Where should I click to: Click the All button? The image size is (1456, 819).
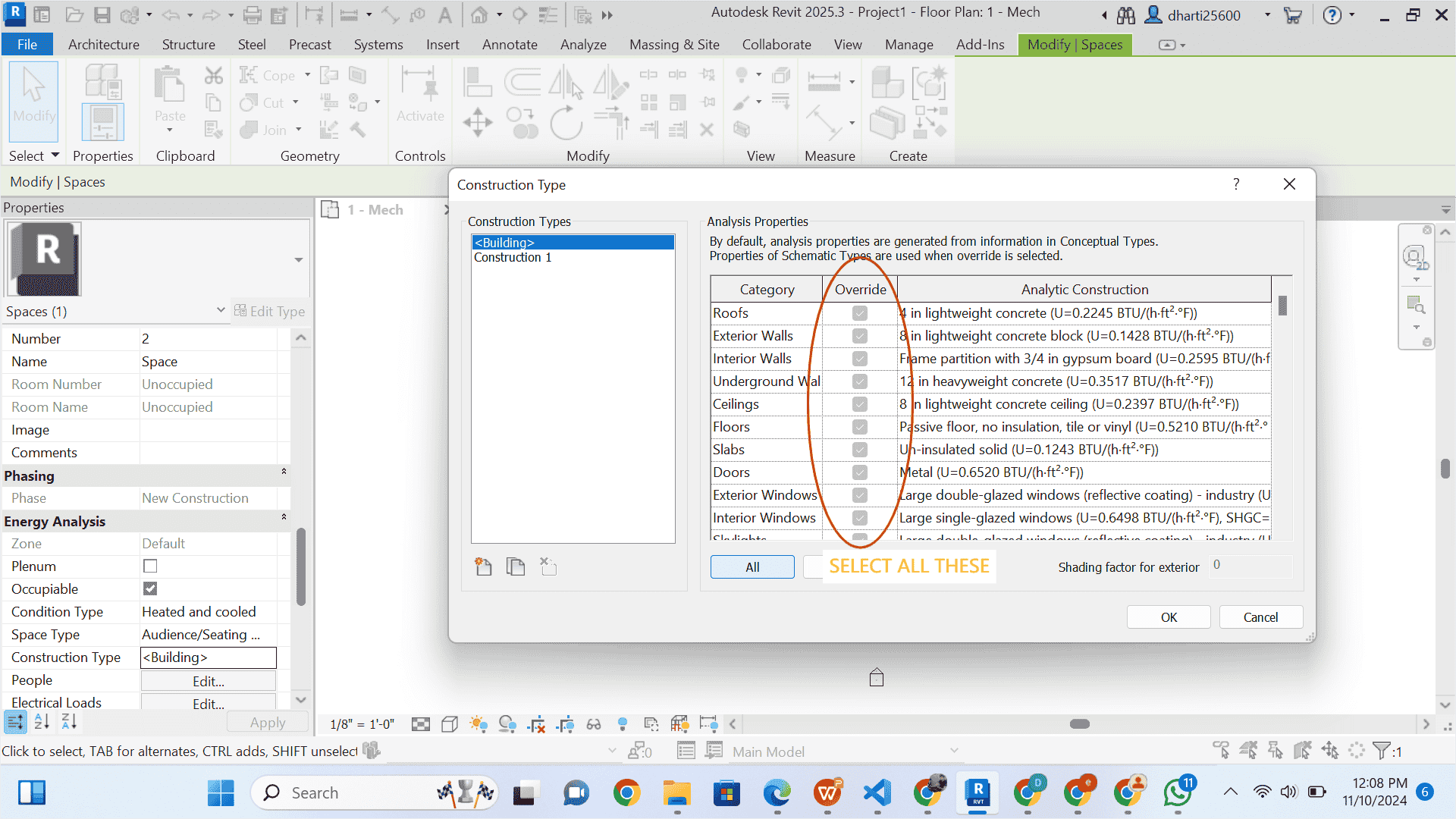[x=752, y=567]
